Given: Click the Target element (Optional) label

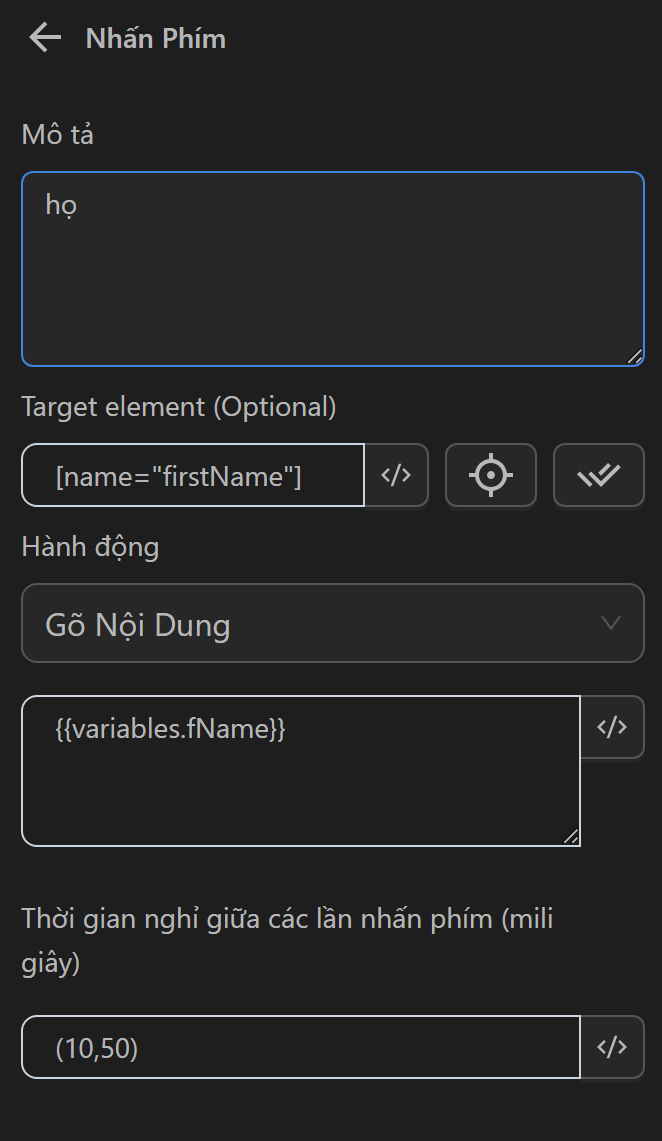Looking at the screenshot, I should [179, 407].
